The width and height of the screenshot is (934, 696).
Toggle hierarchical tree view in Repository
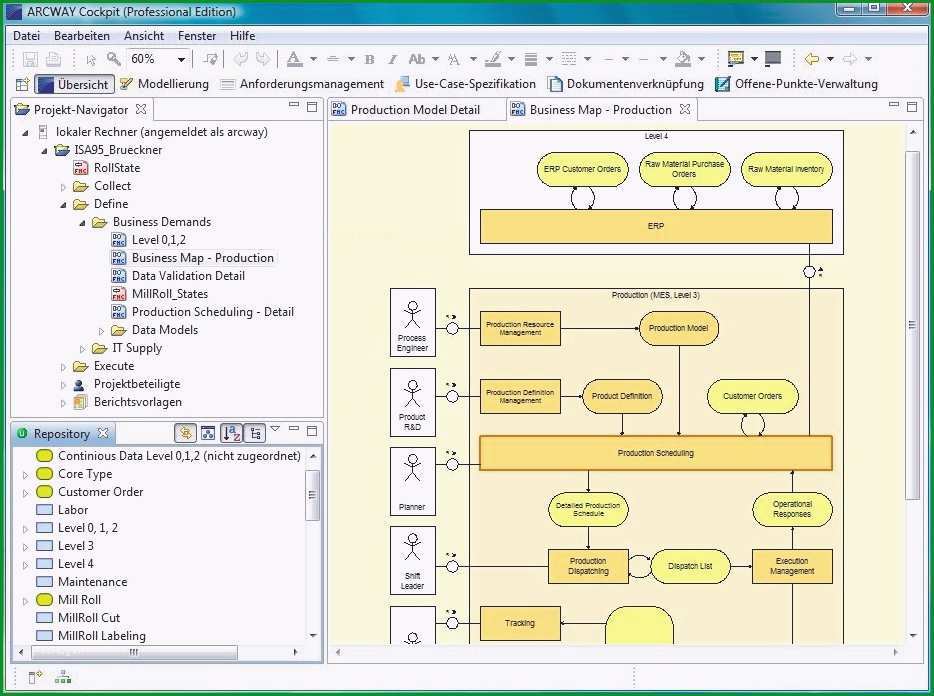pyautogui.click(x=255, y=433)
